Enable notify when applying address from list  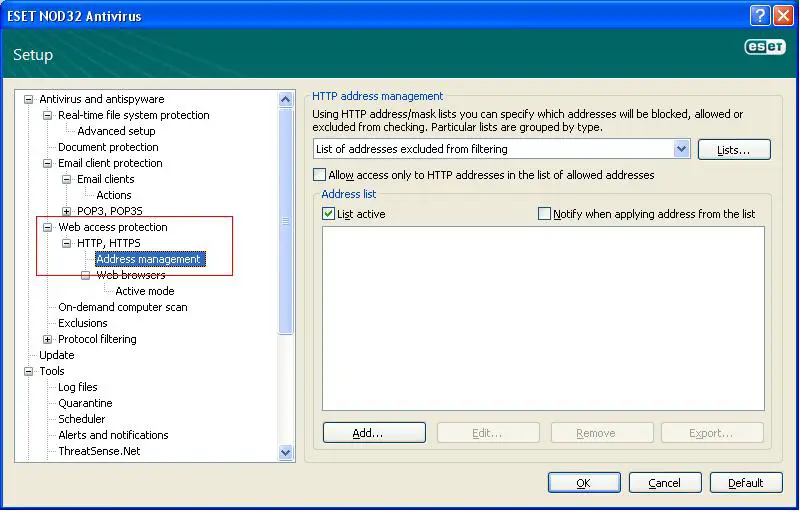tap(544, 214)
